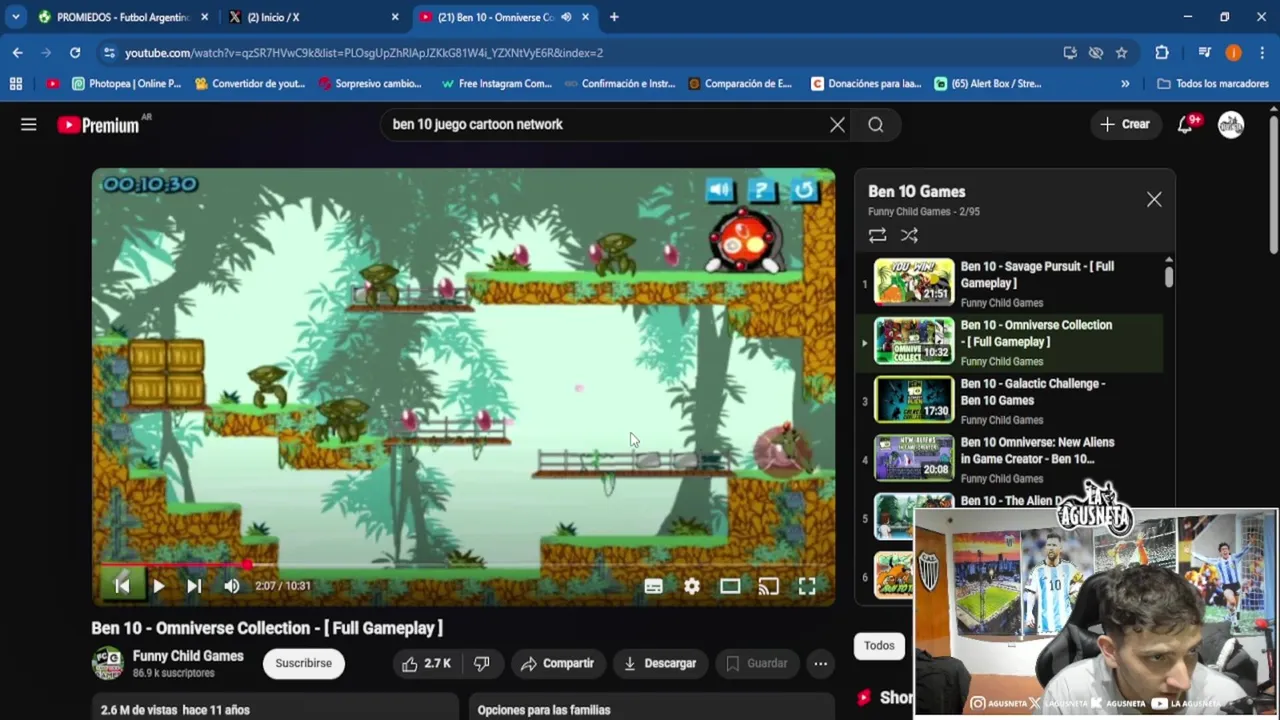Clear the search box with the X
Viewport: 1280px width, 720px height.
[x=837, y=124]
